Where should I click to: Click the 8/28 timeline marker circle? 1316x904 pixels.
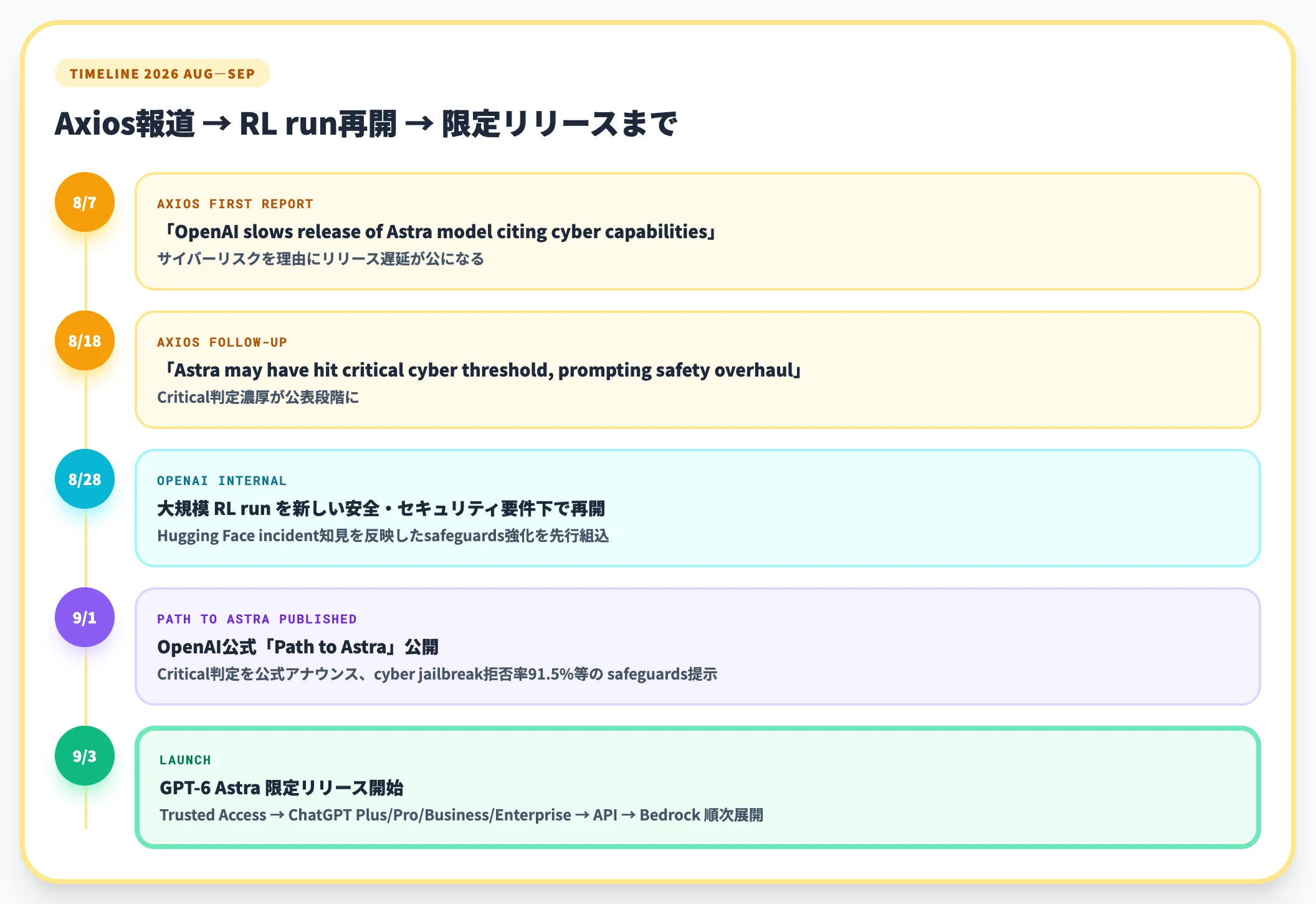point(85,479)
